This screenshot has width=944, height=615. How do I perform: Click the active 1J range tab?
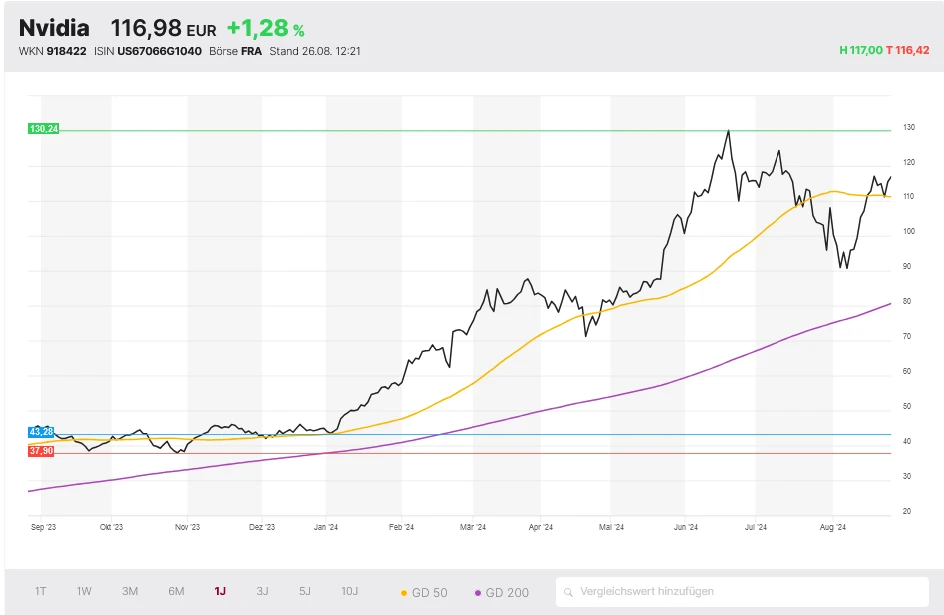tap(220, 591)
